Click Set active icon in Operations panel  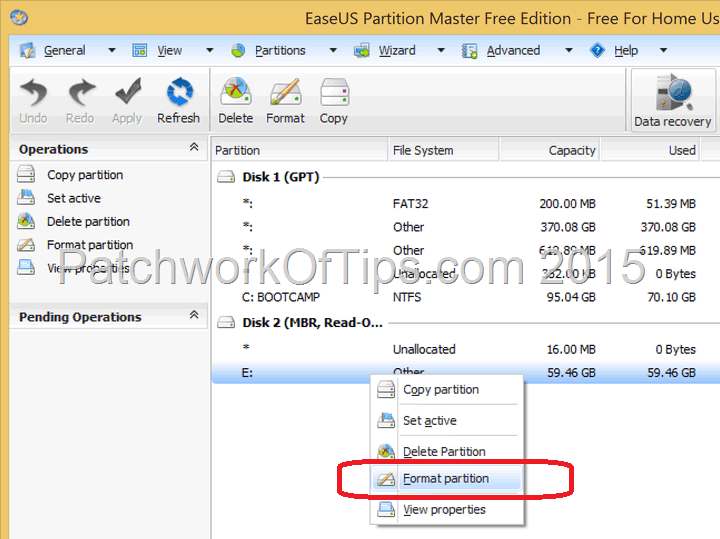tap(26, 197)
